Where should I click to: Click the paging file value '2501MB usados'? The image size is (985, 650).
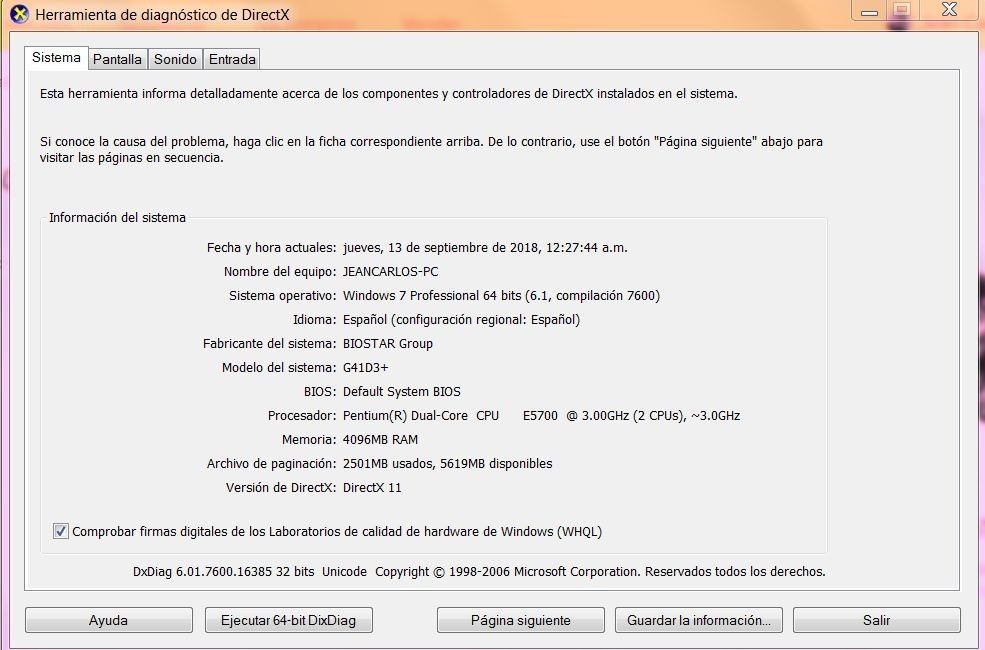(388, 463)
